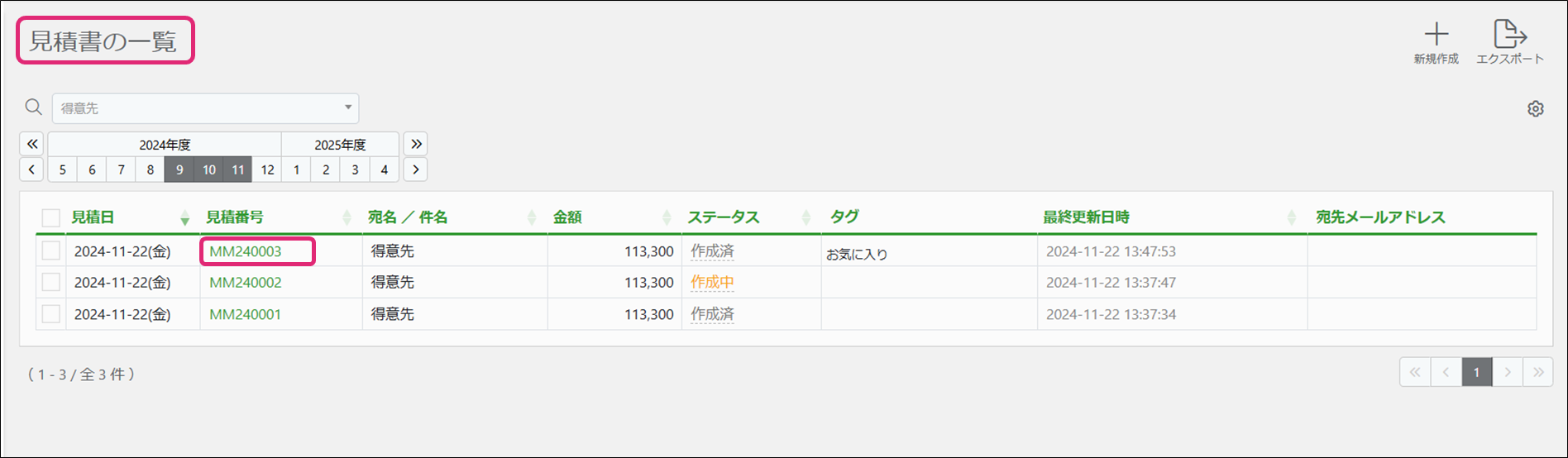Jump back with the double-left year arrow
Image resolution: width=1568 pixels, height=458 pixels.
click(31, 144)
